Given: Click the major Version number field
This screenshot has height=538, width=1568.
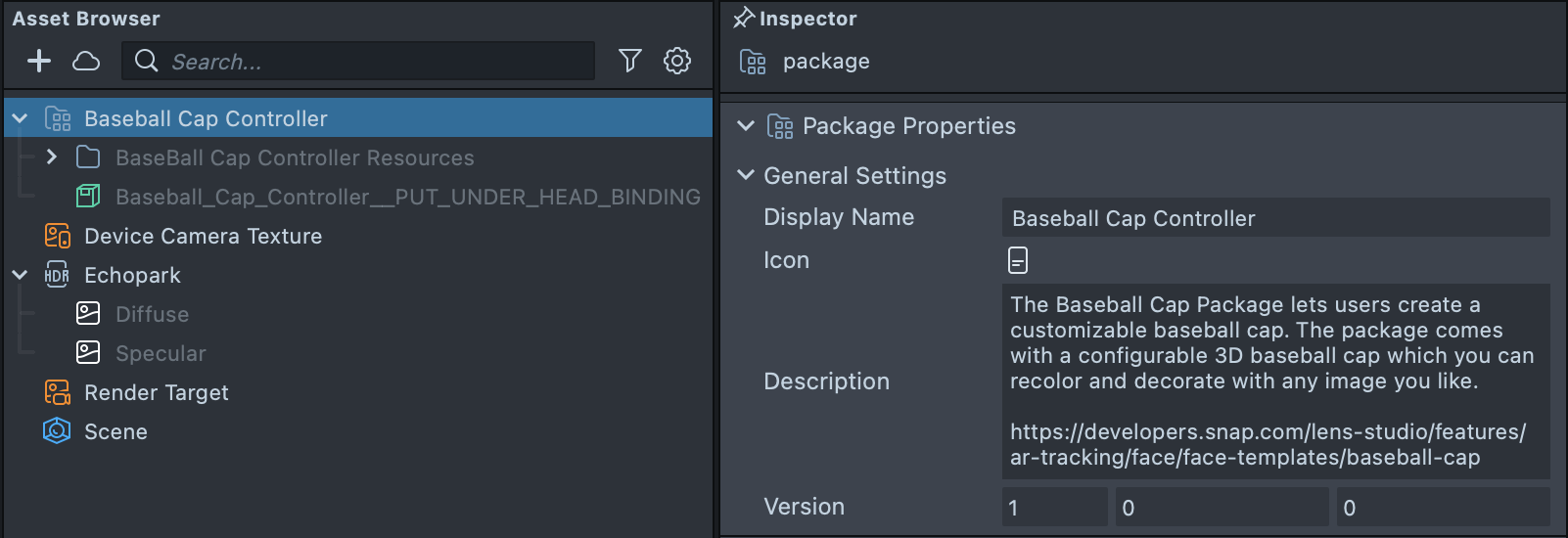Looking at the screenshot, I should (x=1053, y=508).
